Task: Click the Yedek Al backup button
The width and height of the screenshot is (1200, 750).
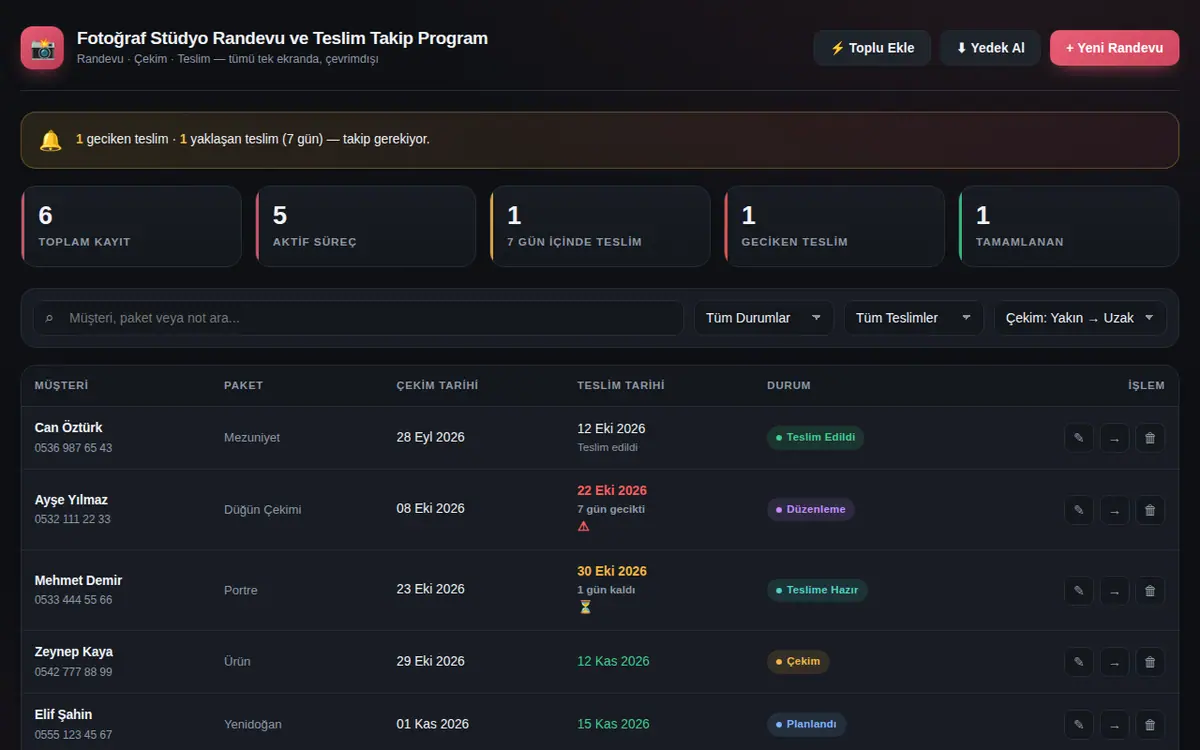Action: (x=990, y=48)
